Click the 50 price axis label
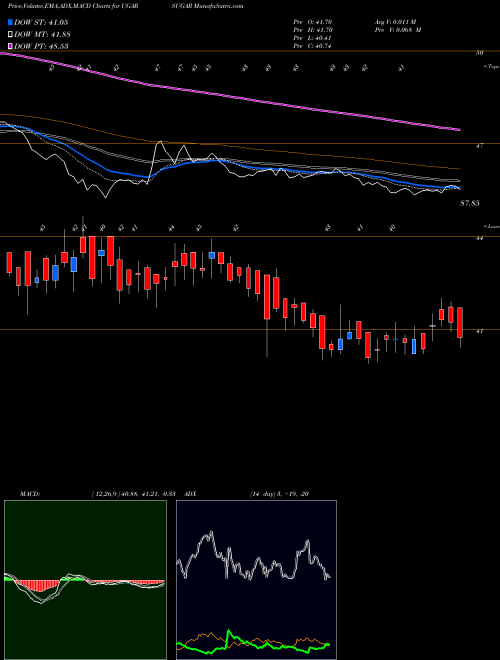The width and height of the screenshot is (500, 660). (x=479, y=53)
